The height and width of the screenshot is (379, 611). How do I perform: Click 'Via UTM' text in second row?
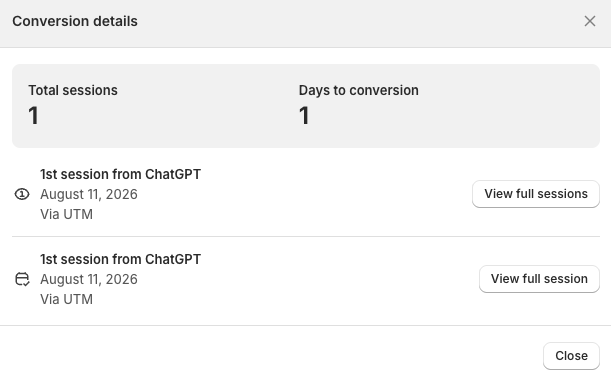(x=67, y=299)
